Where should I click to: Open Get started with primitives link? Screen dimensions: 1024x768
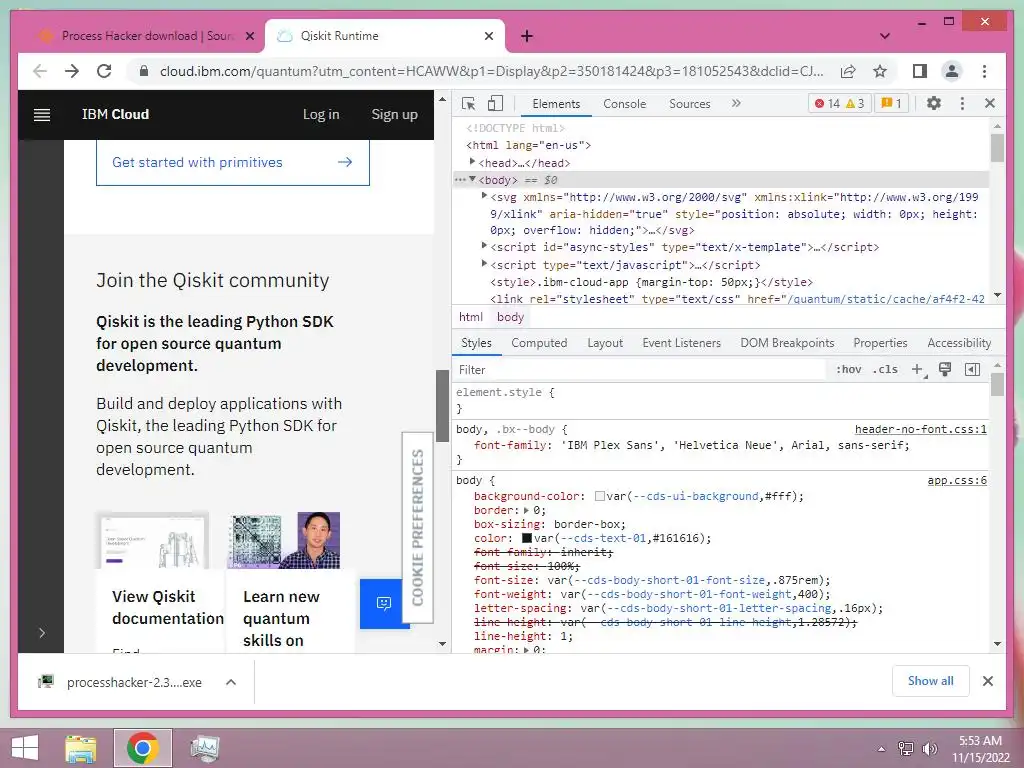(232, 162)
